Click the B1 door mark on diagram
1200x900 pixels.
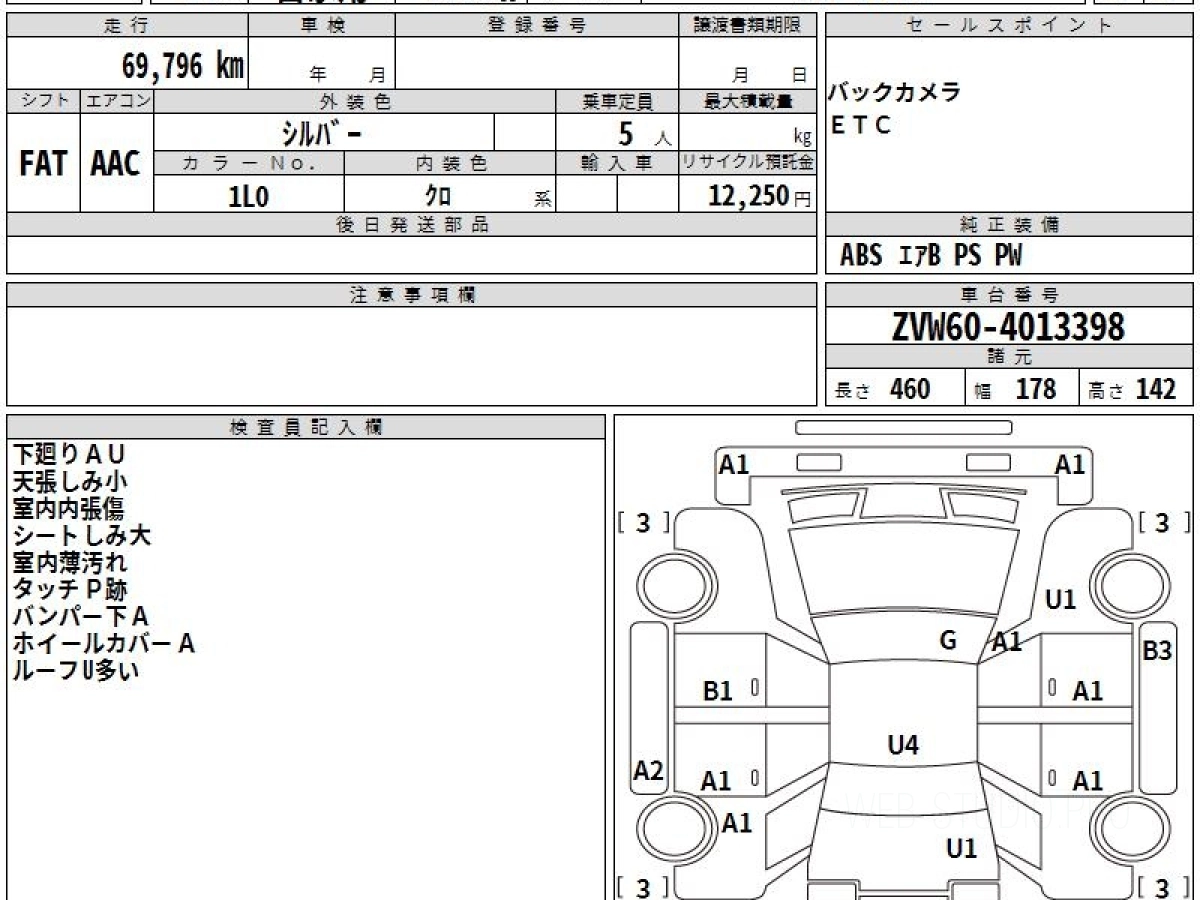(x=718, y=690)
